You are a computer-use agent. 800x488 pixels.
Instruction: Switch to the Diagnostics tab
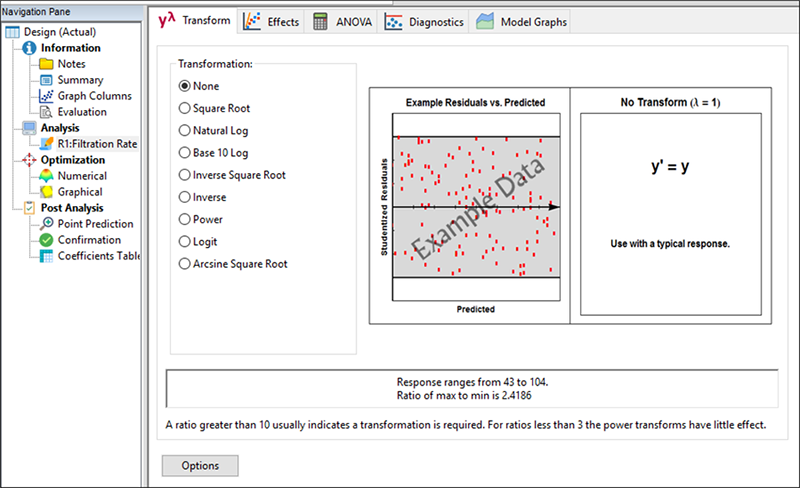(423, 22)
